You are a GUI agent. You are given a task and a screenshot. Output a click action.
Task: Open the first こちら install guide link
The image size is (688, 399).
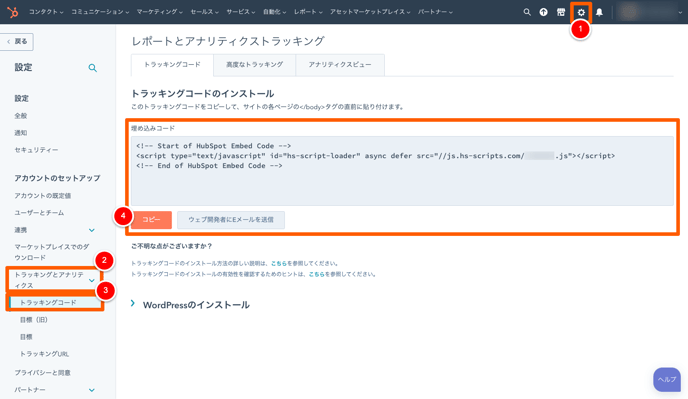(x=279, y=264)
